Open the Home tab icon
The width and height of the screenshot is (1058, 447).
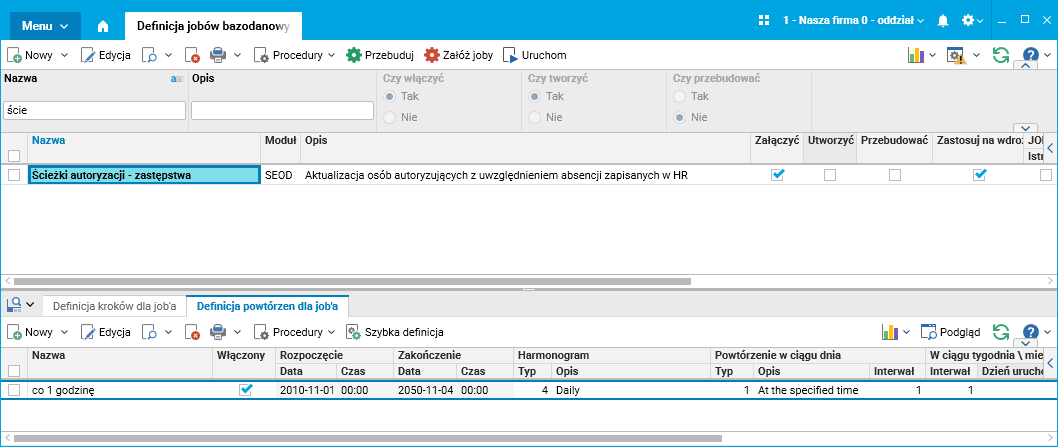103,26
